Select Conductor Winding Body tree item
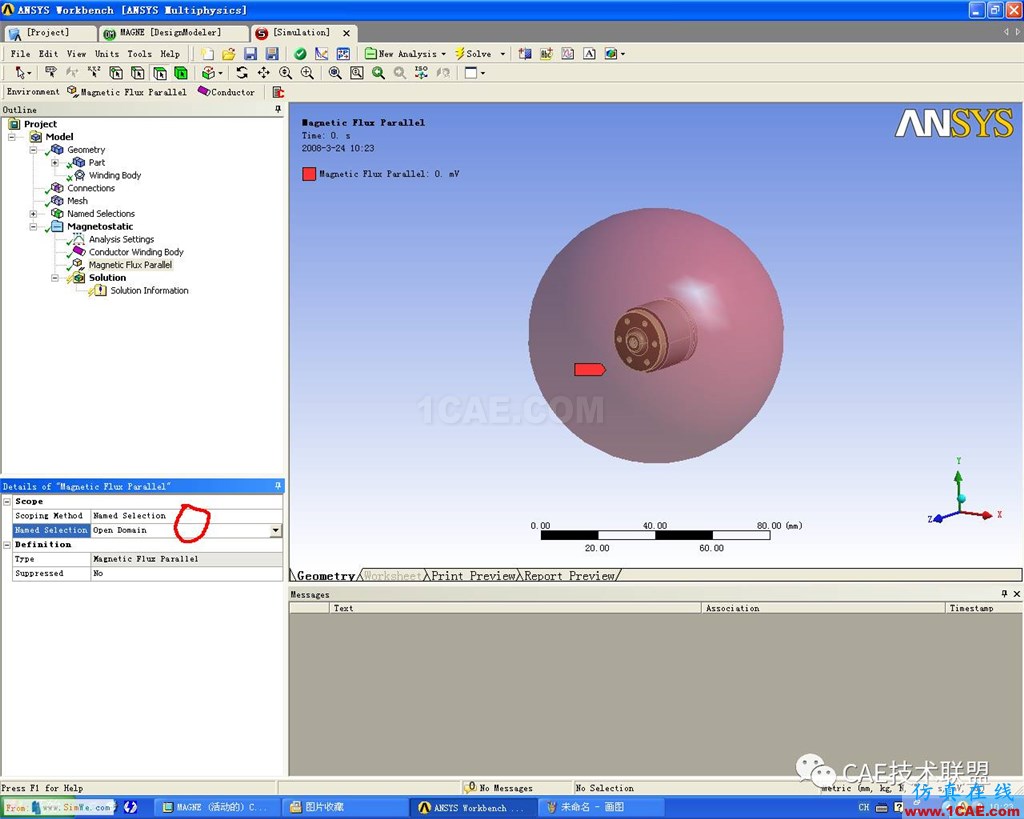The image size is (1024, 819). [136, 252]
